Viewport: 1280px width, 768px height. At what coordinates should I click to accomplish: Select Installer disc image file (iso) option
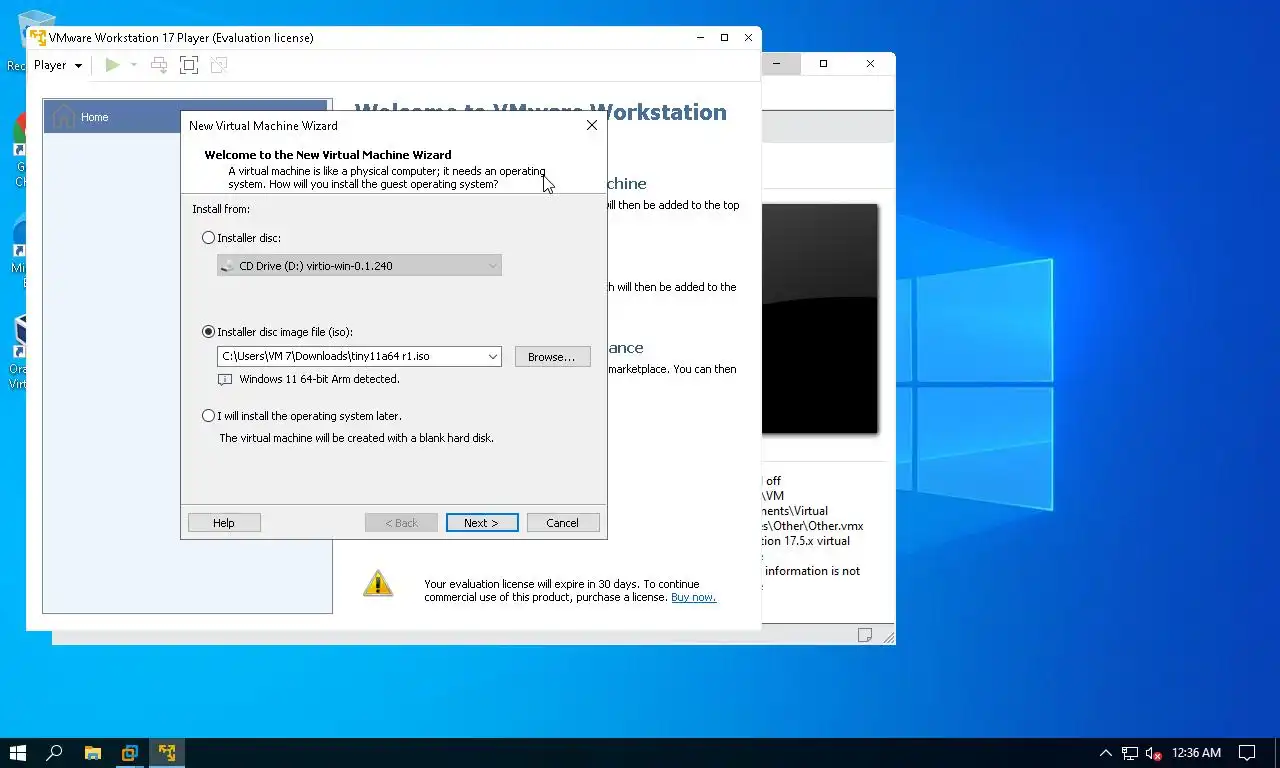pos(209,332)
